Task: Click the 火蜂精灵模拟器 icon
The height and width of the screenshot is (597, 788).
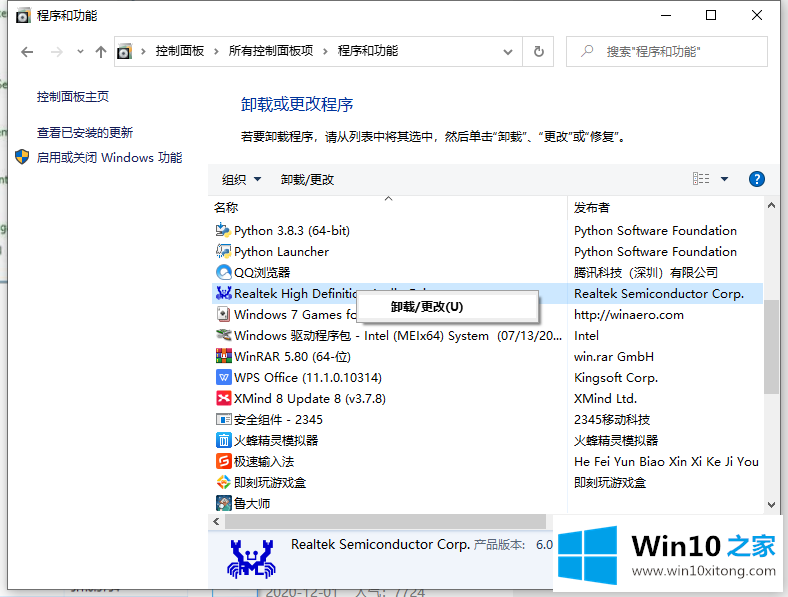Action: coord(223,440)
